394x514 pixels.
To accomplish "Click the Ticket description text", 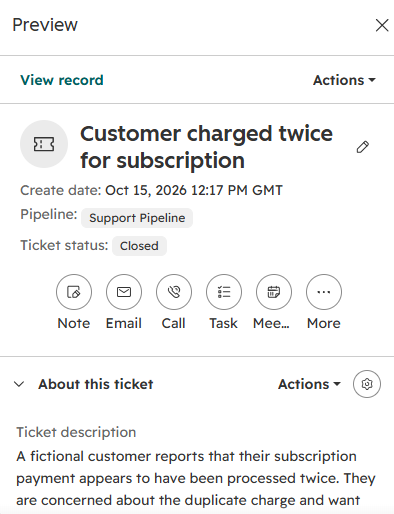I will click(196, 478).
